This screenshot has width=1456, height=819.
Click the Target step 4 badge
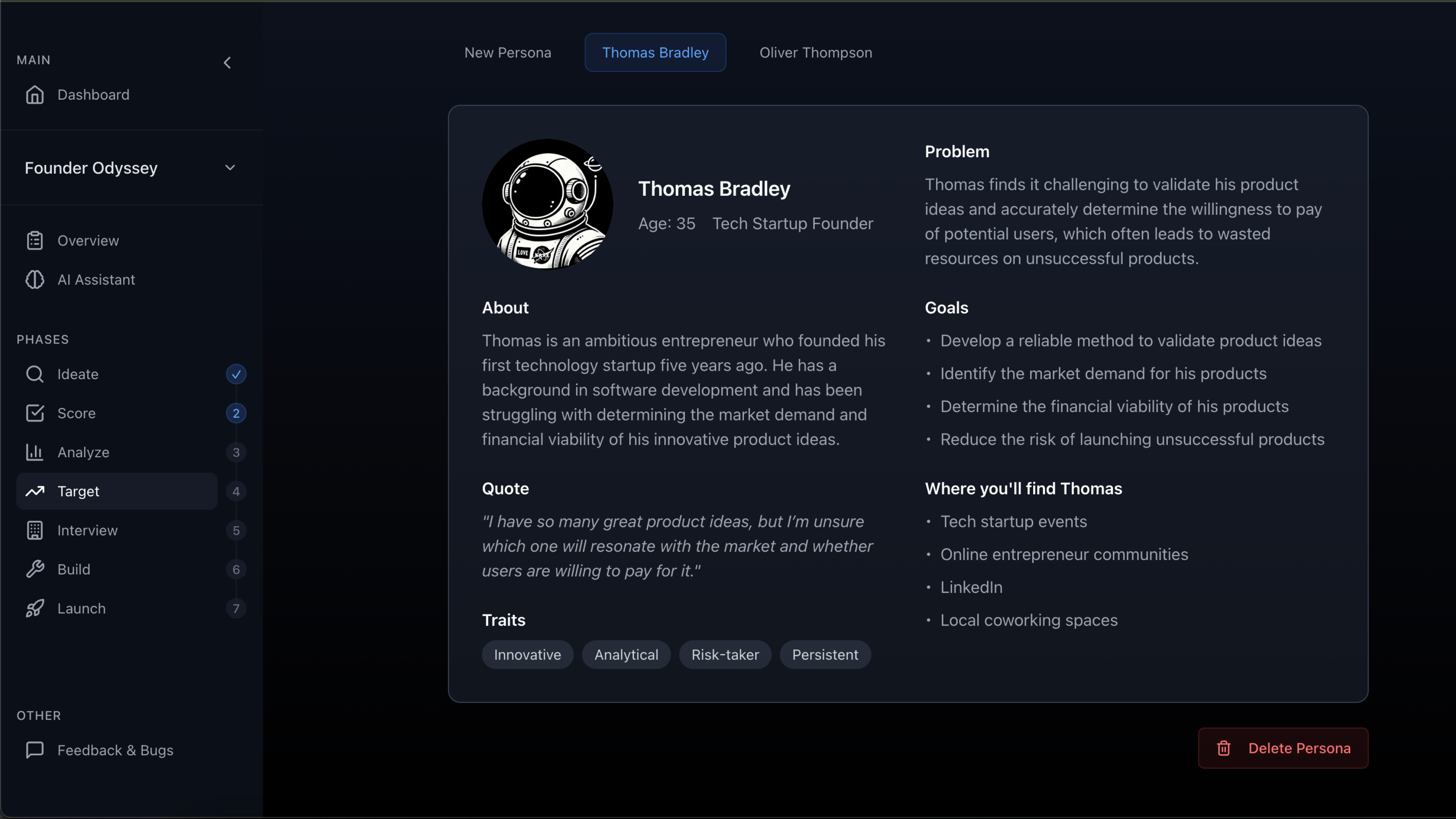[x=236, y=491]
